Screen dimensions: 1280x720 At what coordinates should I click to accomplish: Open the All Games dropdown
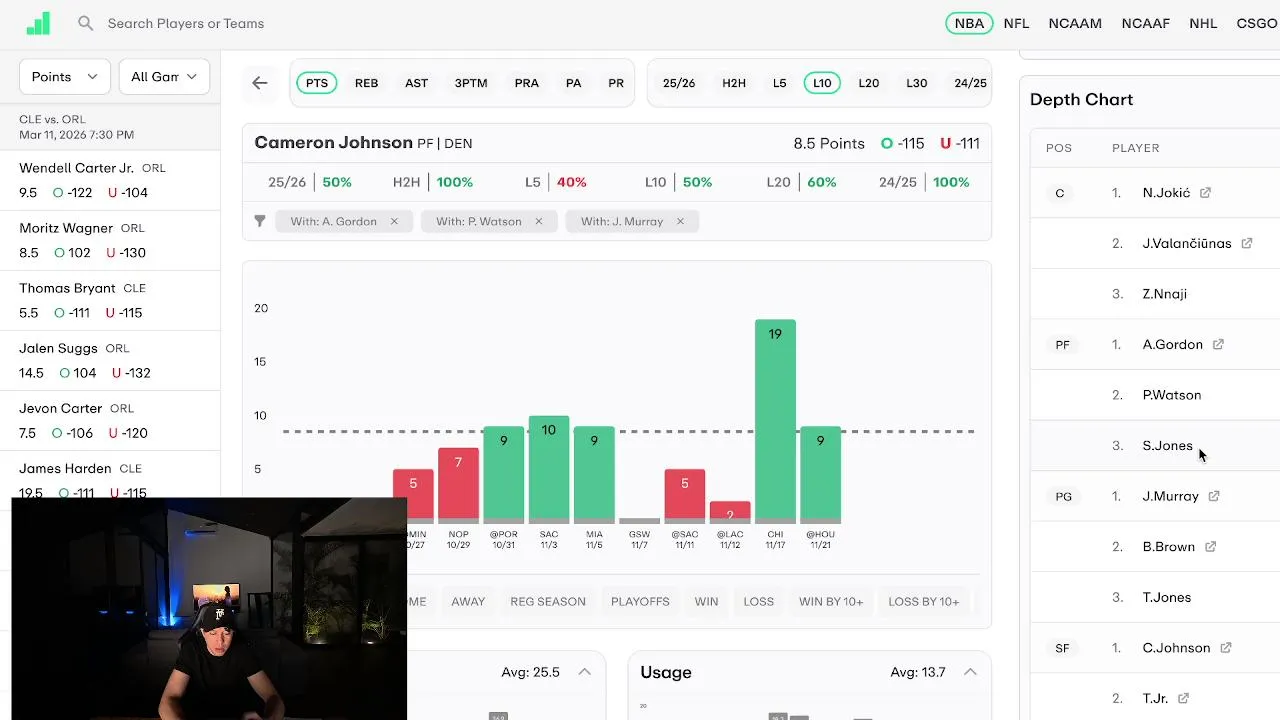pos(164,76)
